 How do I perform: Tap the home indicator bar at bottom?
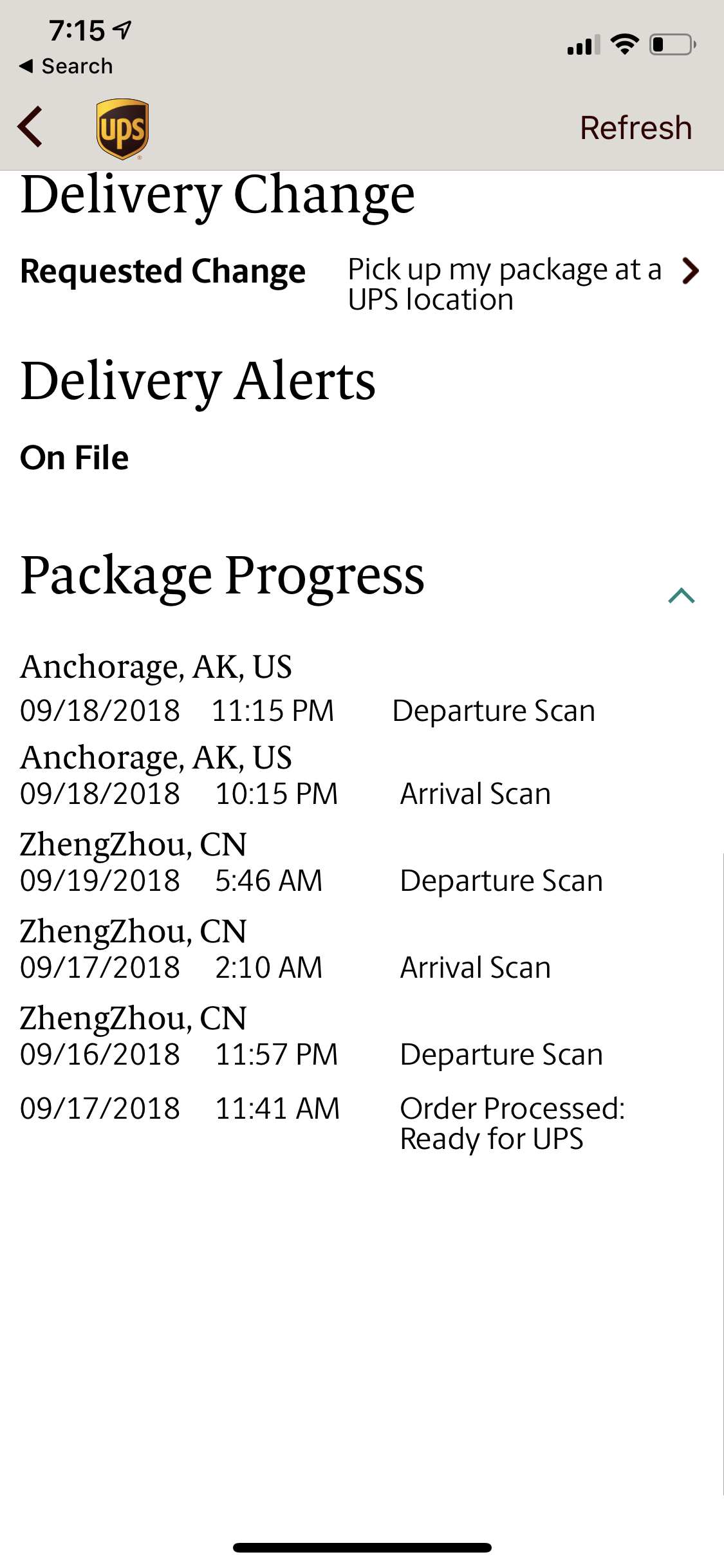coord(362,1547)
